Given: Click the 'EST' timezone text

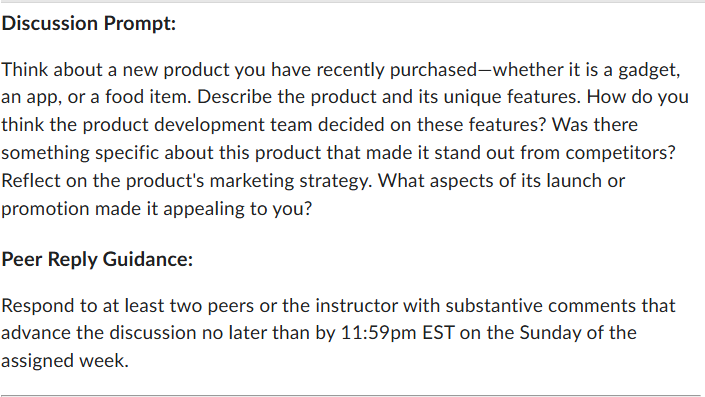Looking at the screenshot, I should 438,333.
